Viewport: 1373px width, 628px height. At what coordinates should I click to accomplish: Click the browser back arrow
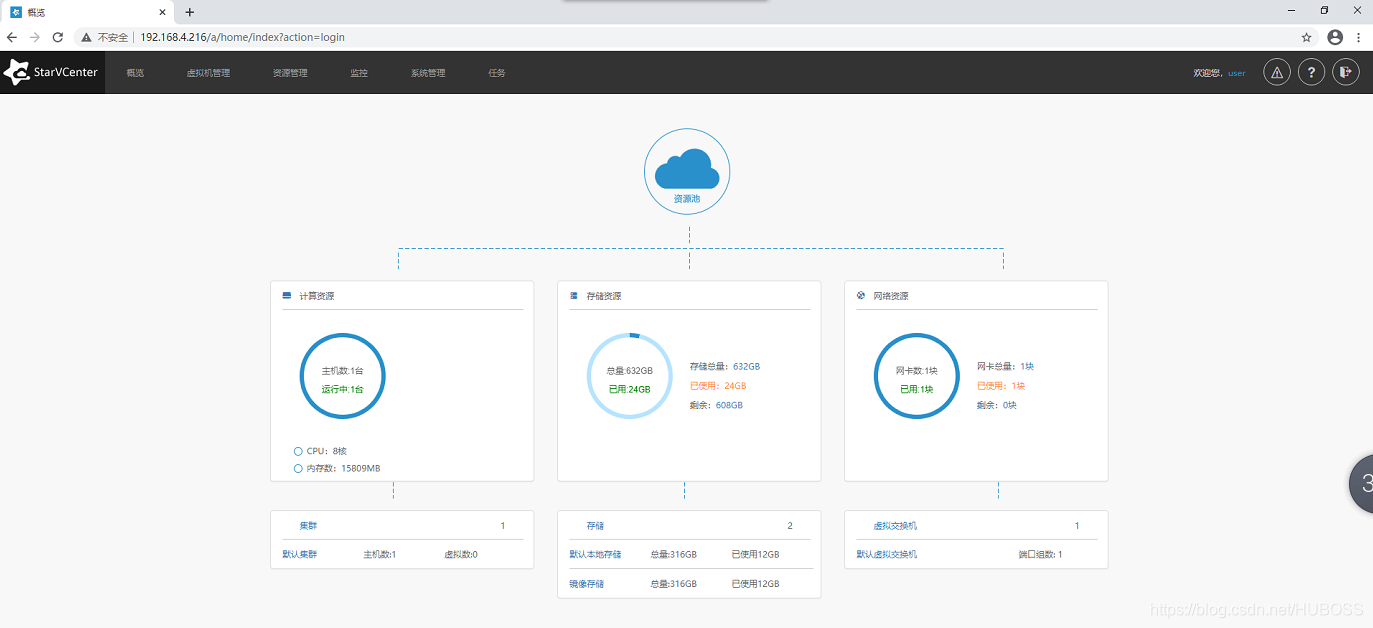[x=12, y=37]
